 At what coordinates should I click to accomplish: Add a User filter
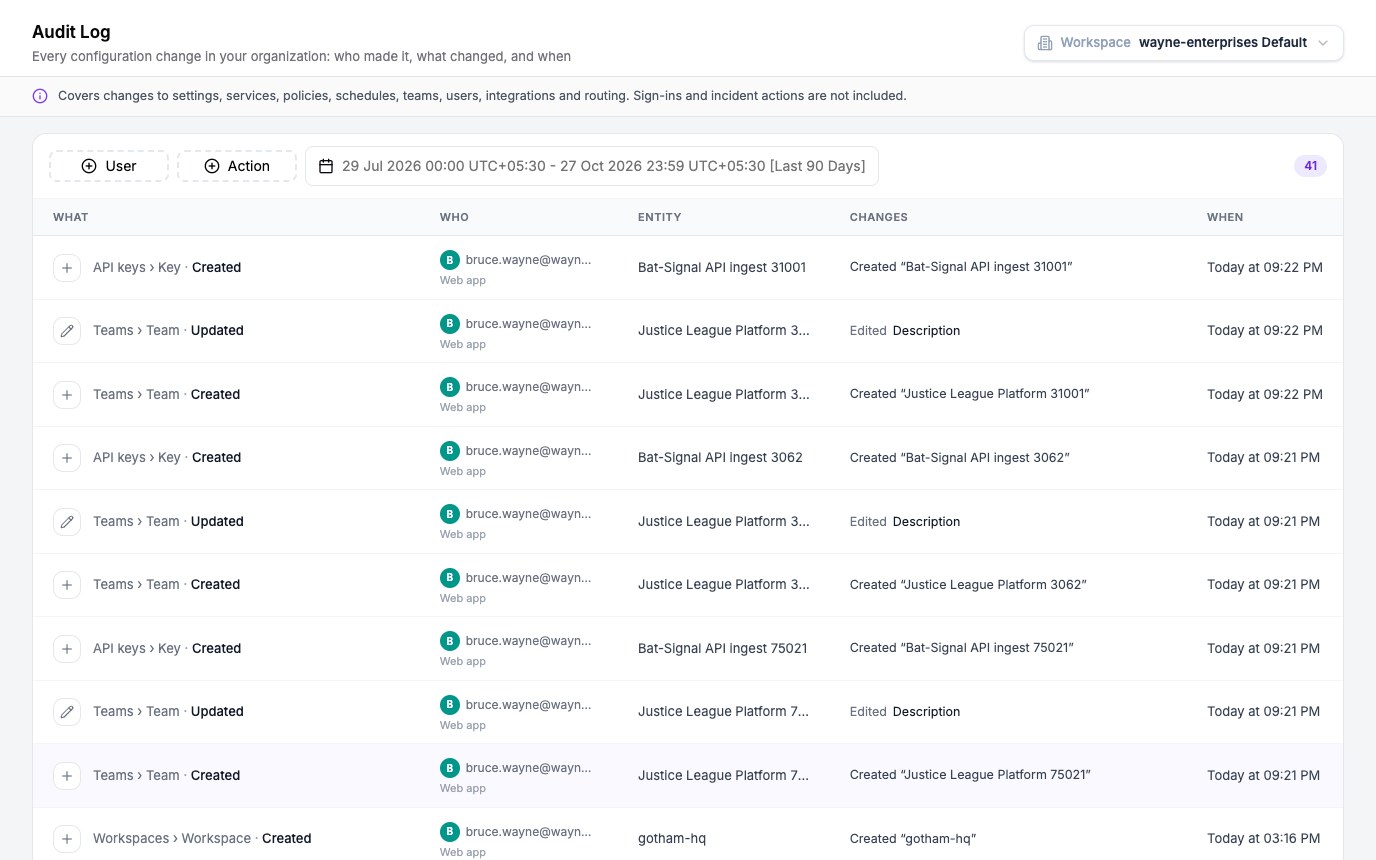click(109, 166)
